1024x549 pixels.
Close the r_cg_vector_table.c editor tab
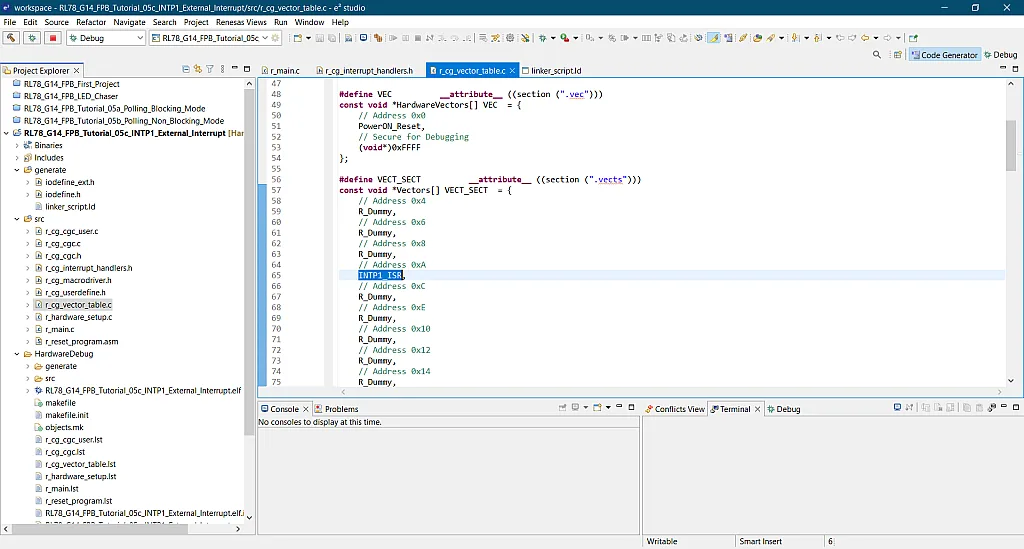click(513, 71)
